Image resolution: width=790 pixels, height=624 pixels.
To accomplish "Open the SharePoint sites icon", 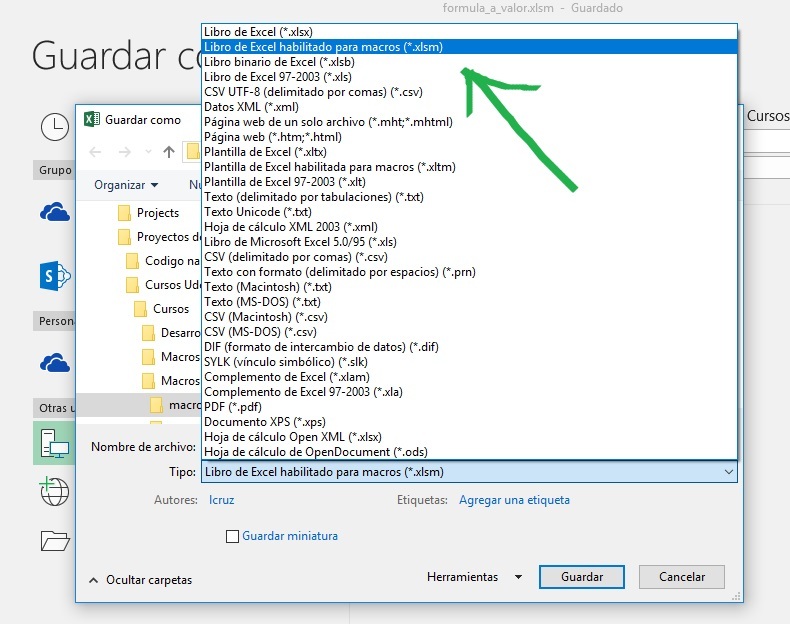I will pyautogui.click(x=55, y=276).
